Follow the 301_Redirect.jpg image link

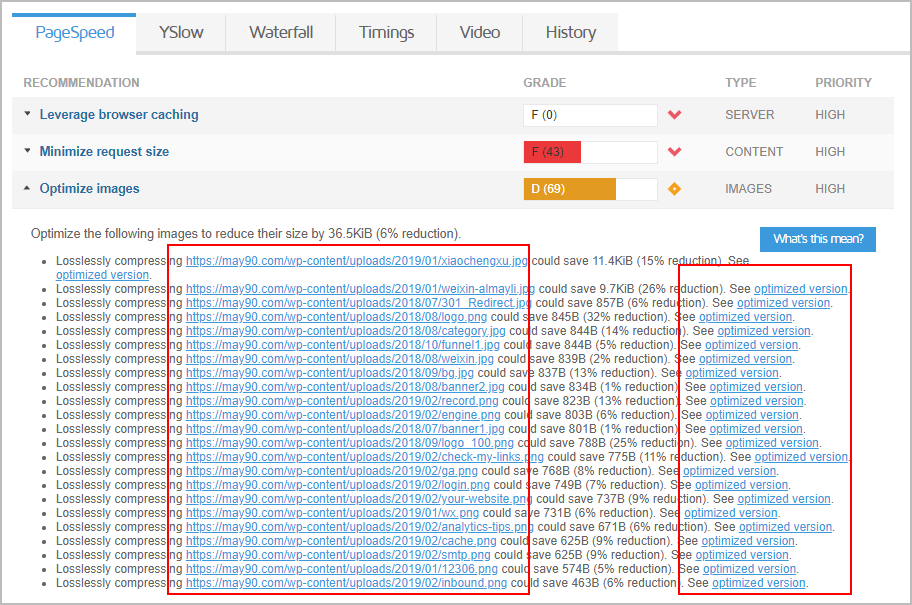pyautogui.click(x=359, y=303)
